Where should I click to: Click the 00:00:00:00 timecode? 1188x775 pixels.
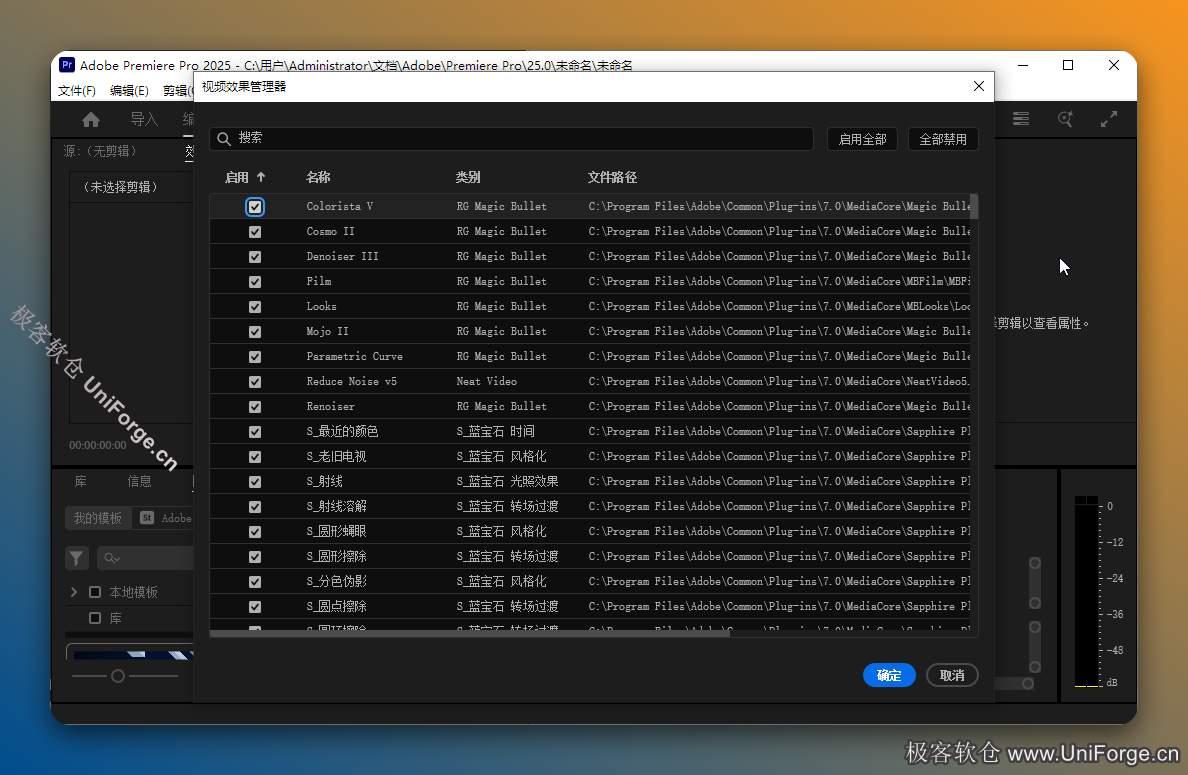(x=98, y=445)
